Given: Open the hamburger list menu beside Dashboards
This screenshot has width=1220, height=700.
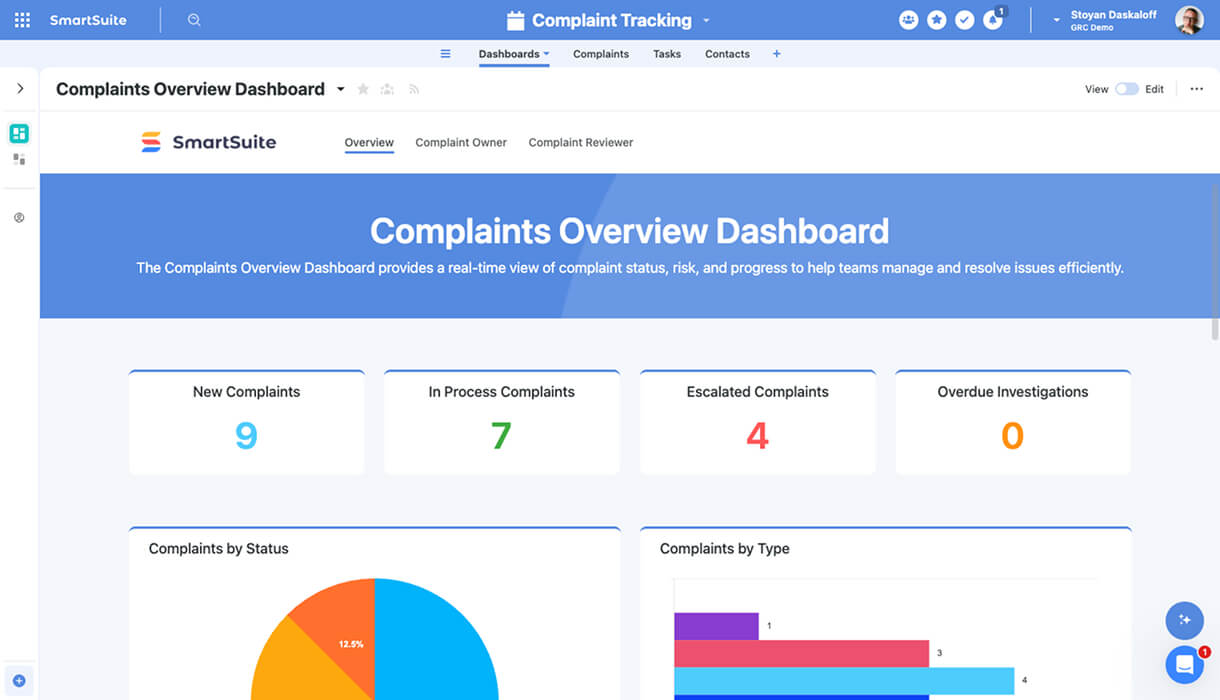Looking at the screenshot, I should [446, 54].
